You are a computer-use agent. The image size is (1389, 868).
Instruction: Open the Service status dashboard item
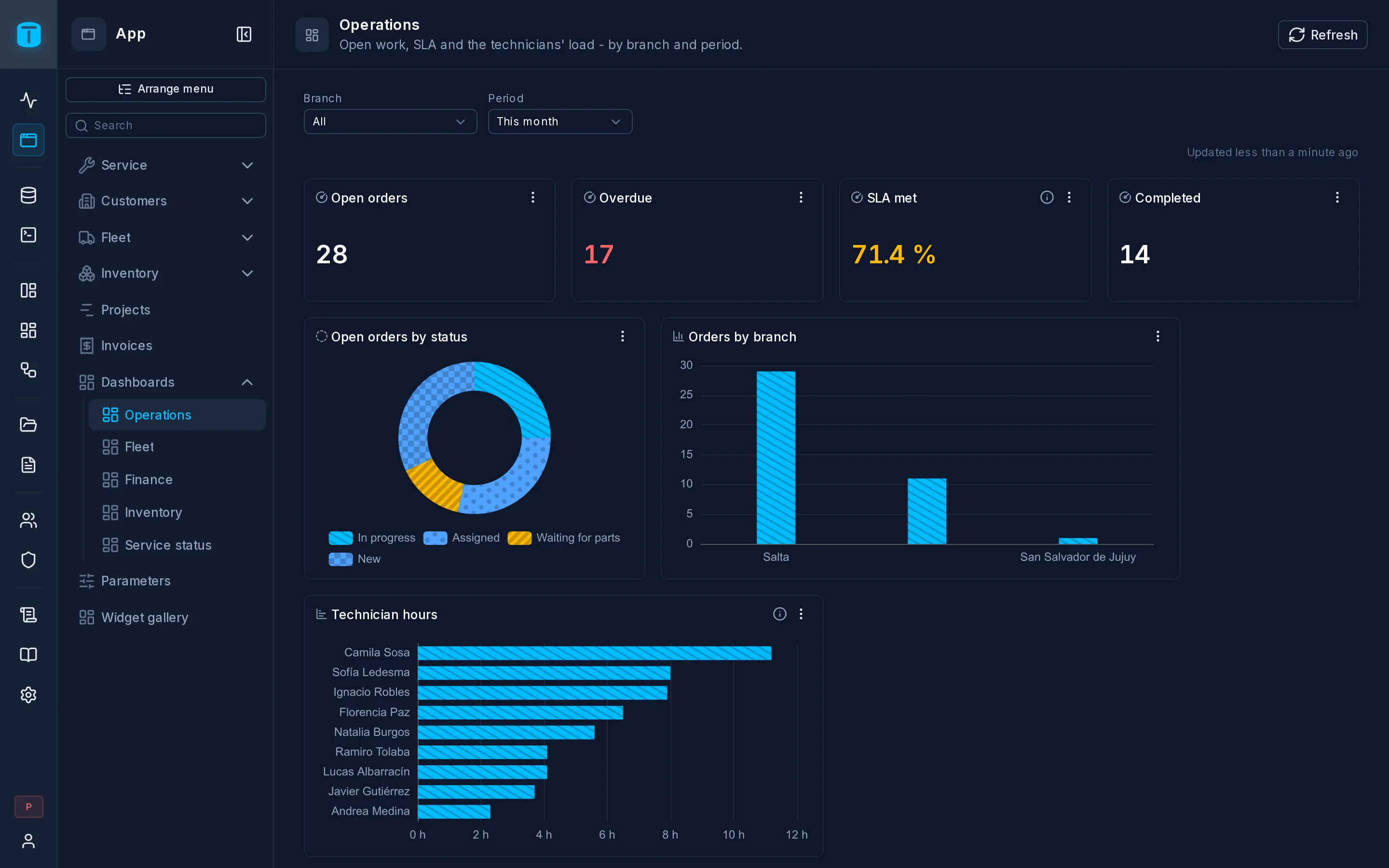pyautogui.click(x=177, y=545)
